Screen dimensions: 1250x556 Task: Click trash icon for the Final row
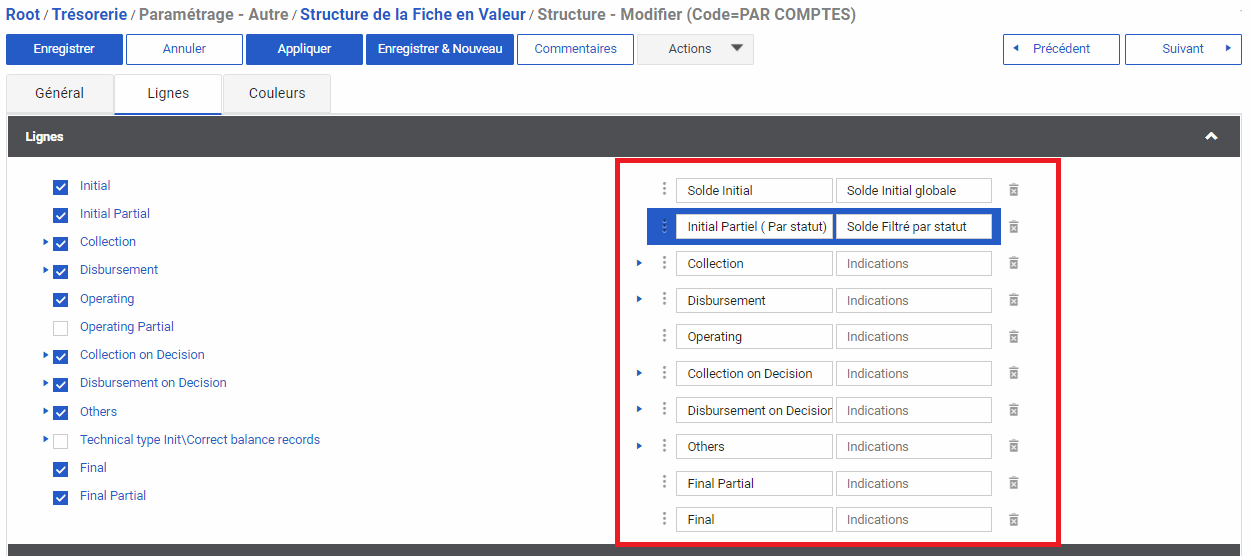pos(1013,520)
